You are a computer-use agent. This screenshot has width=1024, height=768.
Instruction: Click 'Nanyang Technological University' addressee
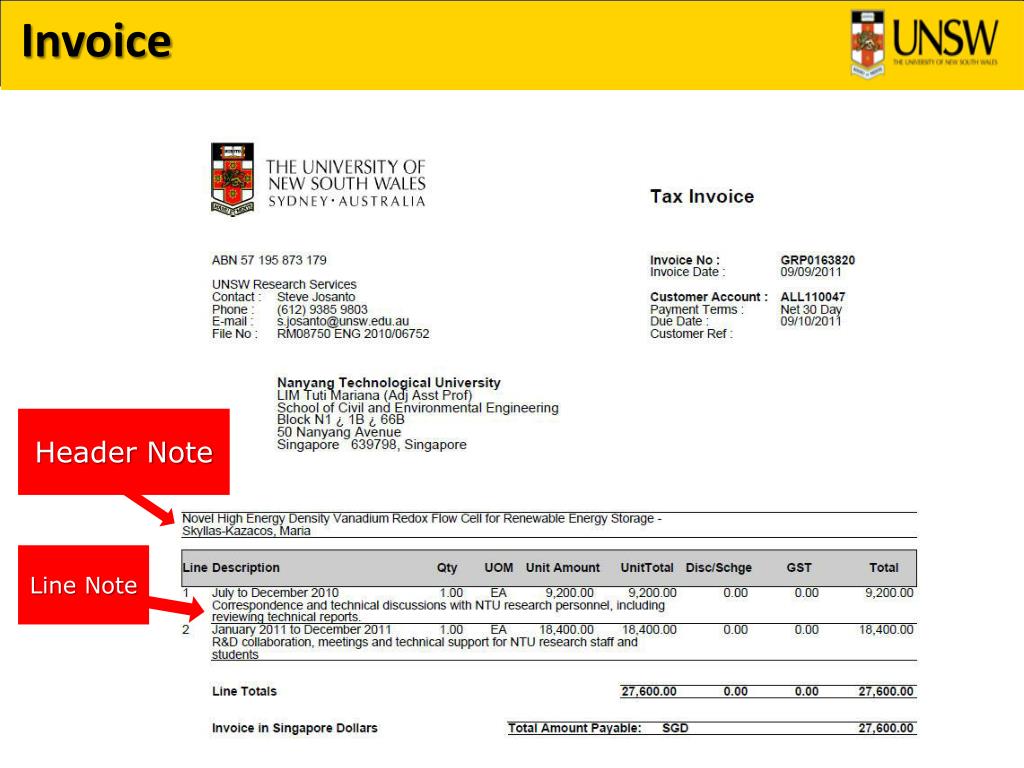click(x=389, y=383)
